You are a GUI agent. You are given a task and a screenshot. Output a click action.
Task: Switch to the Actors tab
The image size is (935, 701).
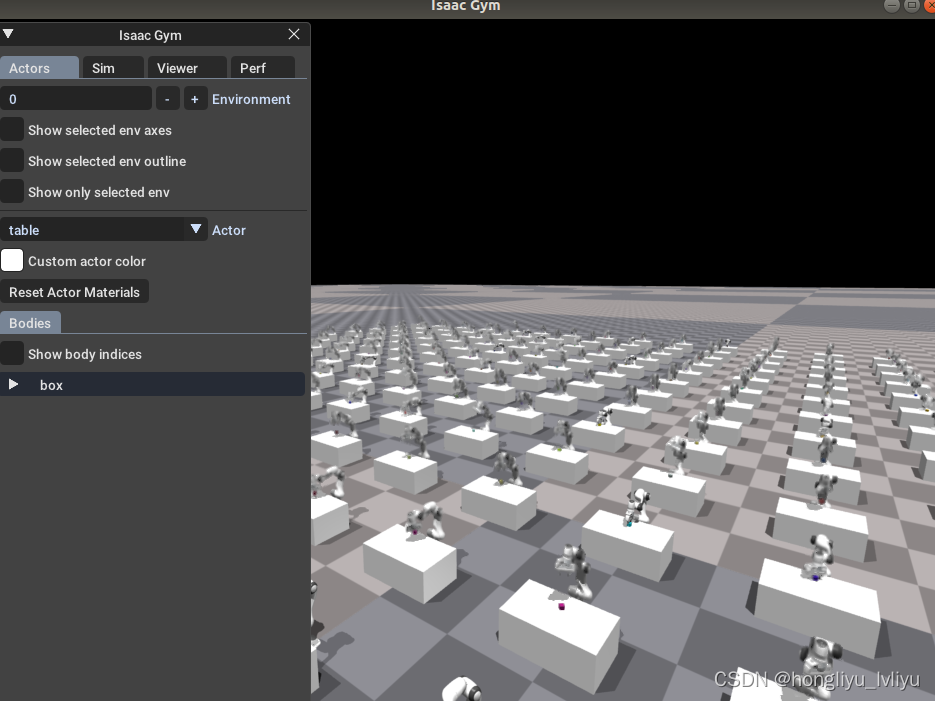coord(39,68)
